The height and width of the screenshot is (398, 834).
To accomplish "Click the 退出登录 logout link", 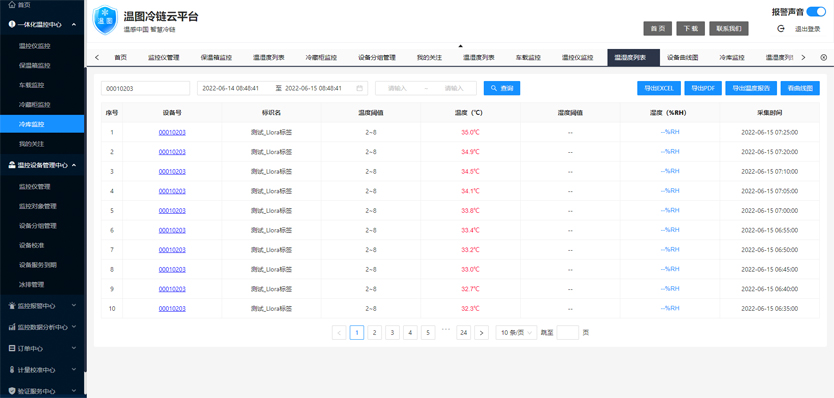I will pyautogui.click(x=807, y=29).
